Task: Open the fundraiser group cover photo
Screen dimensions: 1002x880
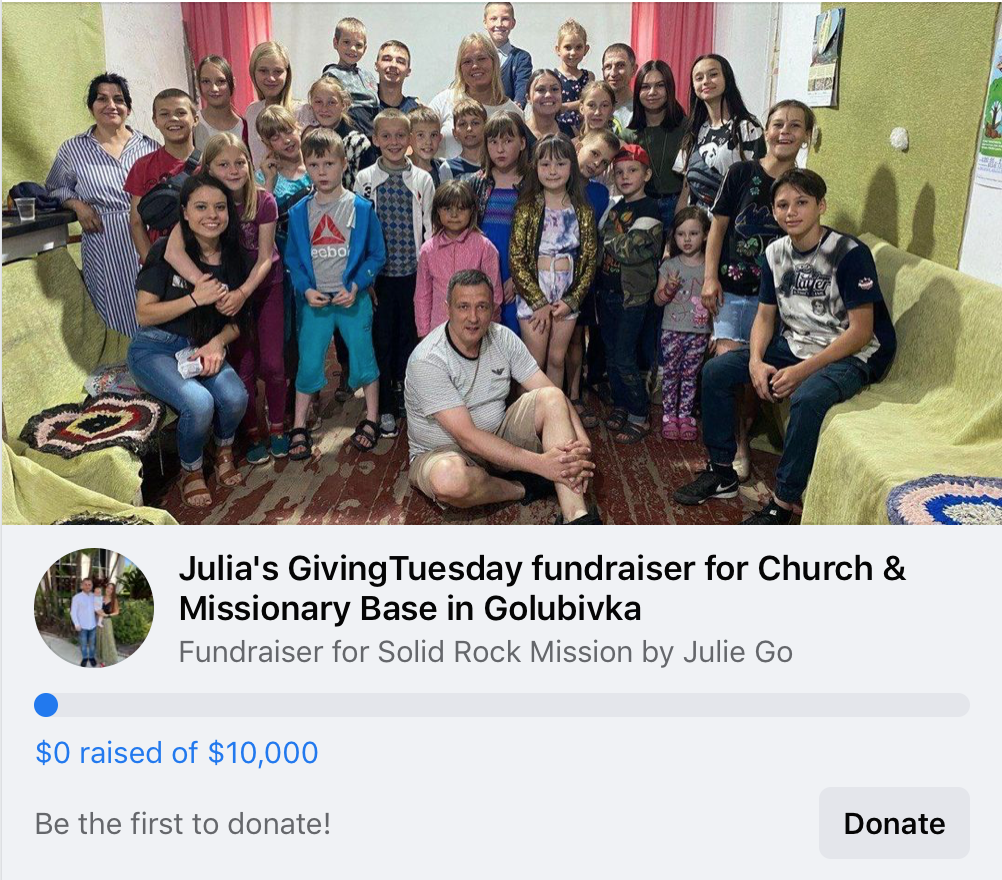Action: (x=501, y=263)
